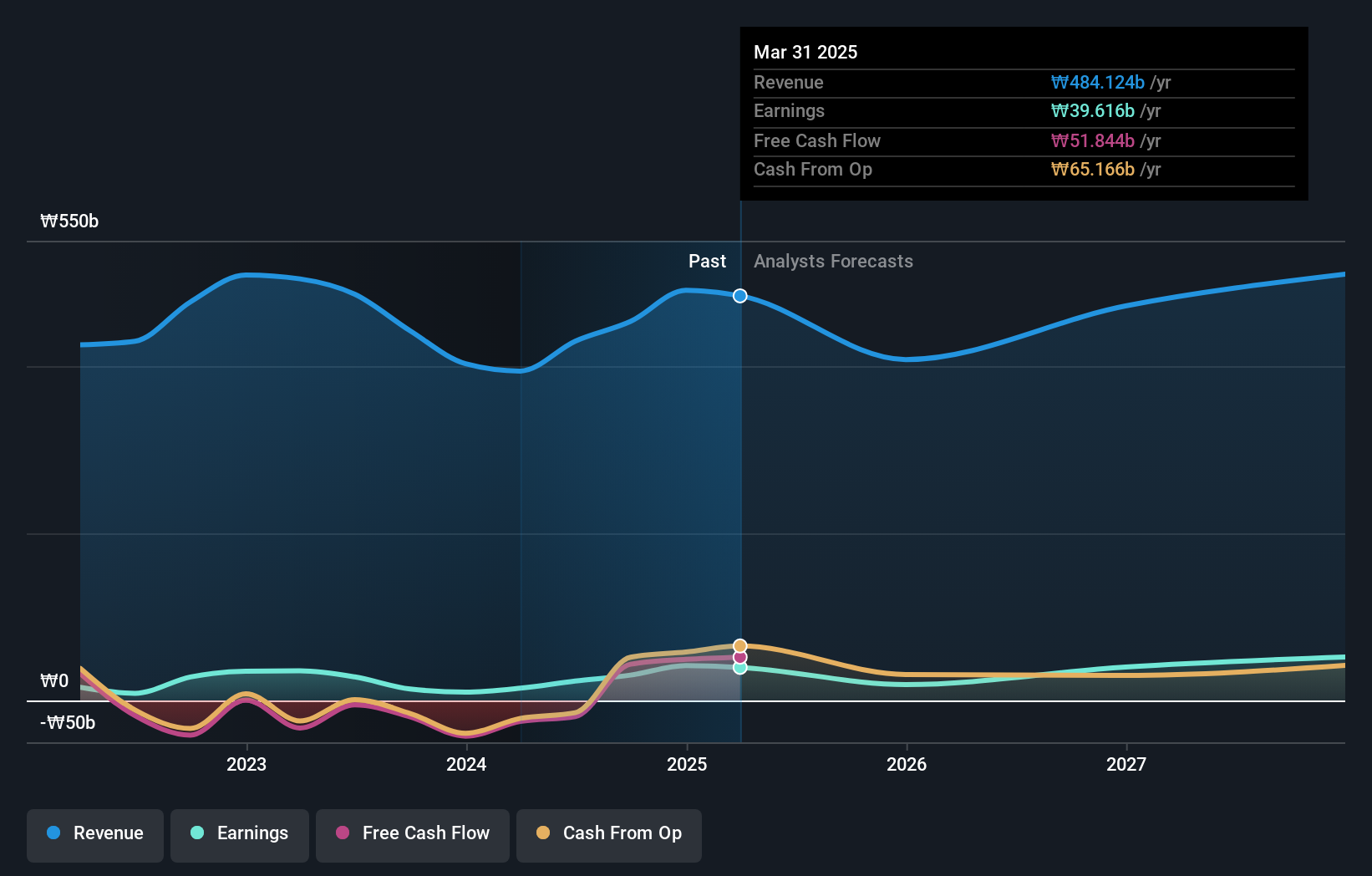The image size is (1372, 876).
Task: Click the Revenue row label in tooltip
Action: (x=788, y=82)
